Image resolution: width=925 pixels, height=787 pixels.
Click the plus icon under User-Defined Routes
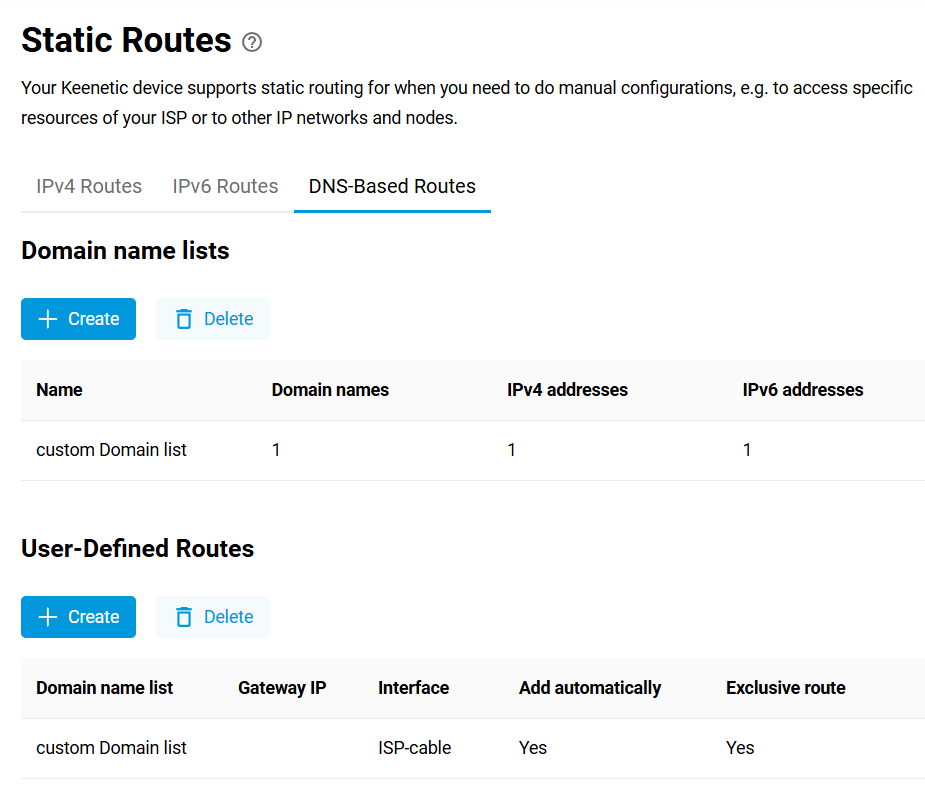pyautogui.click(x=48, y=617)
